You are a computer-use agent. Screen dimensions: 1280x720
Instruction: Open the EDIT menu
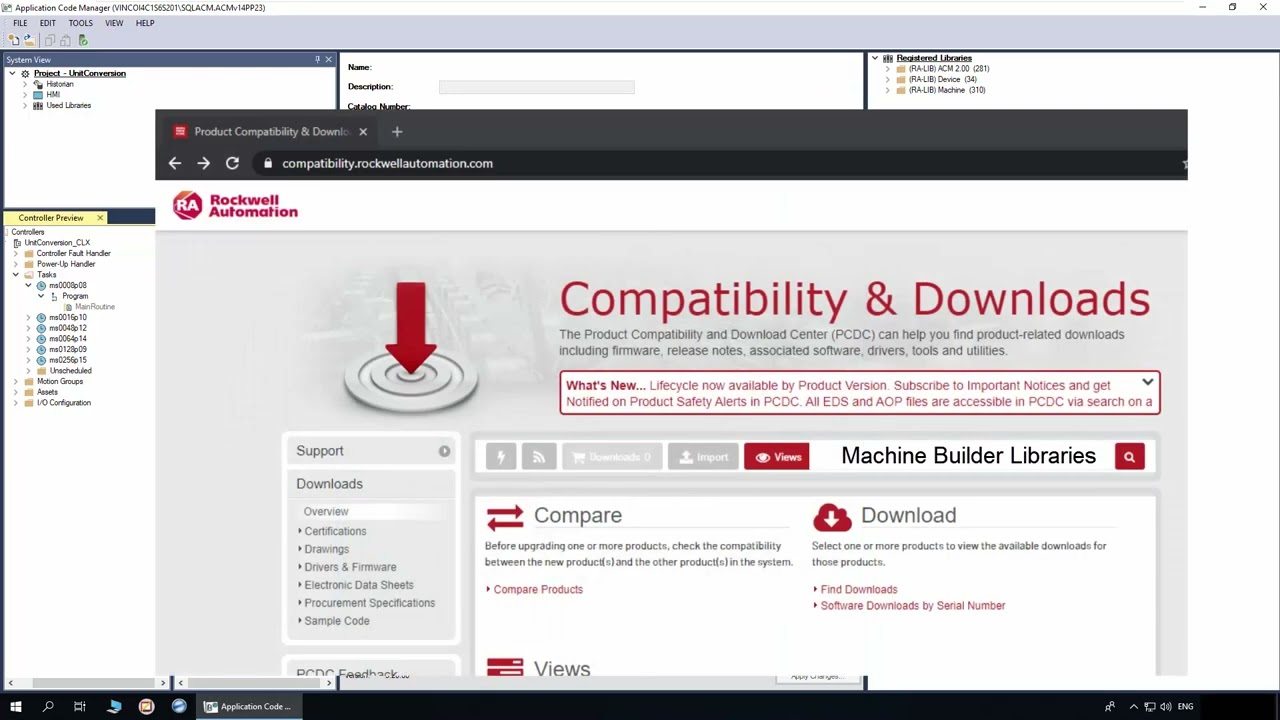tap(48, 23)
